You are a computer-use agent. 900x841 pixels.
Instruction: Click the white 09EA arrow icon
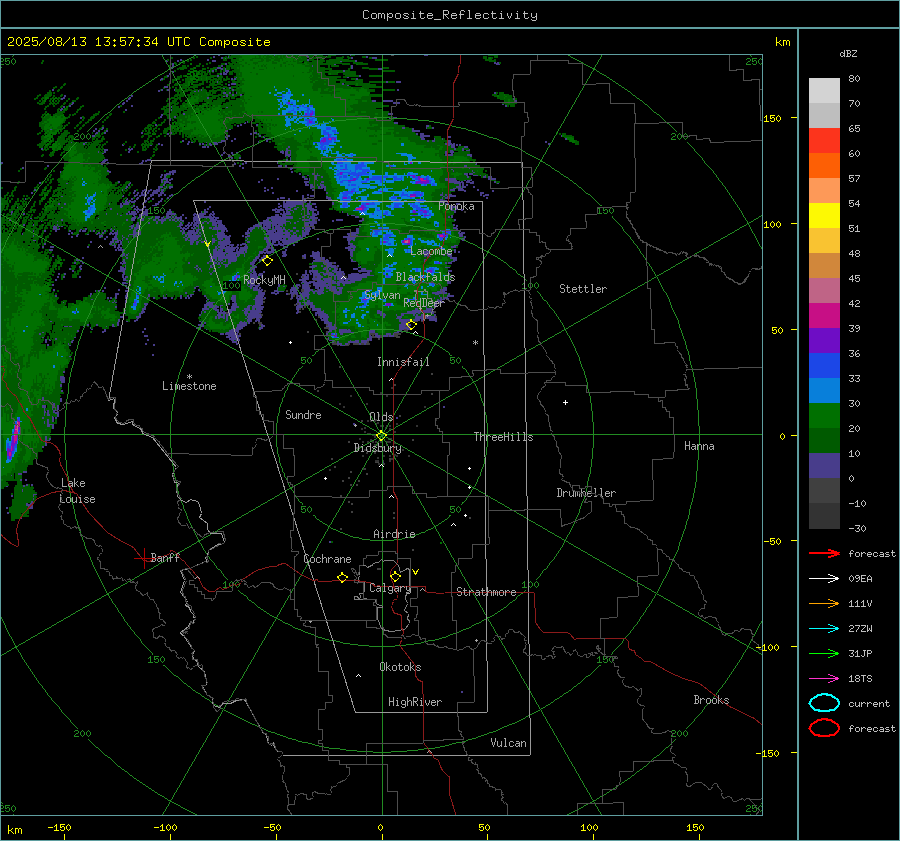tap(824, 578)
